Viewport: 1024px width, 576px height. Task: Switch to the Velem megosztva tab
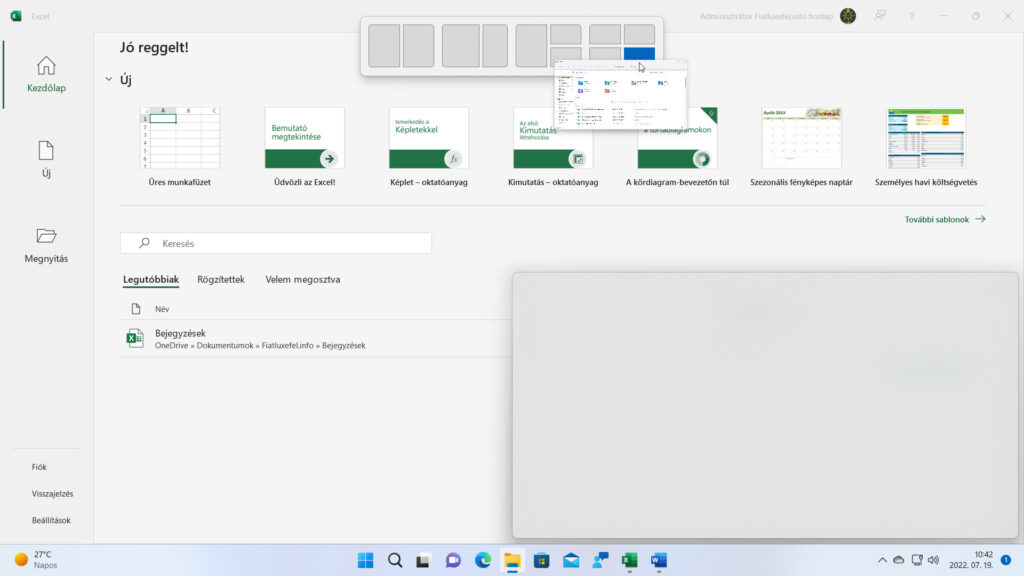[302, 280]
